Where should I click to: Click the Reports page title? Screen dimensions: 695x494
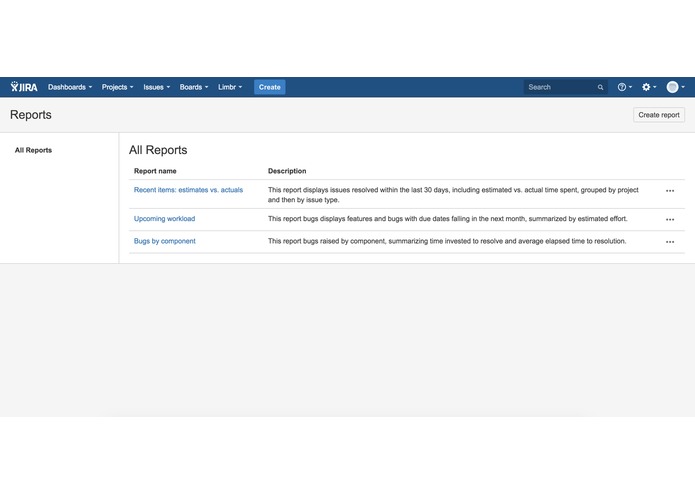coord(31,115)
